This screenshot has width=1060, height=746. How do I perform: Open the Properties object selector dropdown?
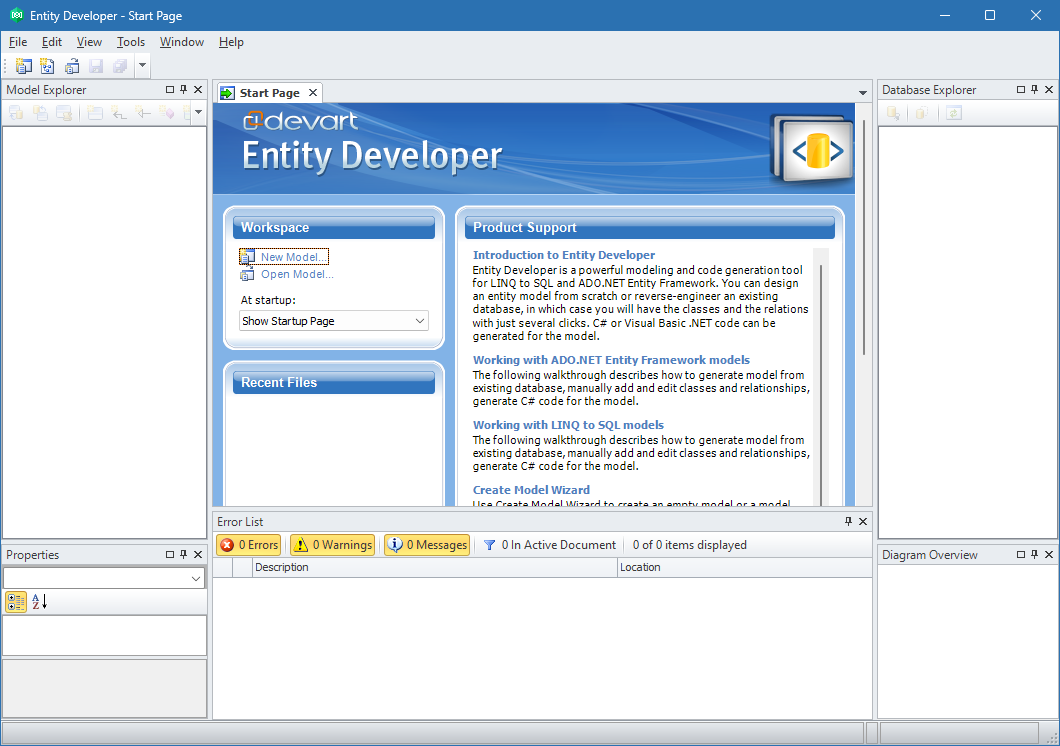[197, 578]
